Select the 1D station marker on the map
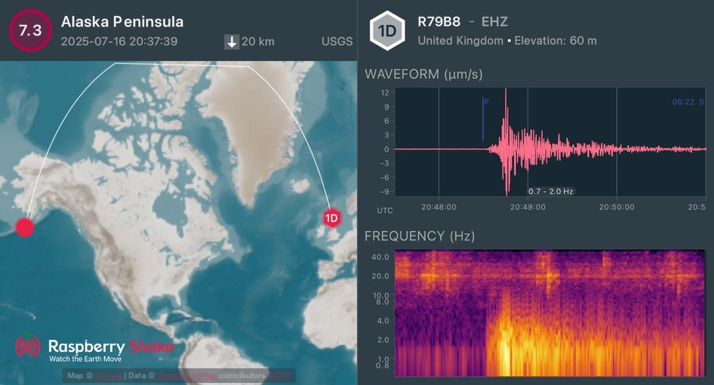 coord(332,218)
